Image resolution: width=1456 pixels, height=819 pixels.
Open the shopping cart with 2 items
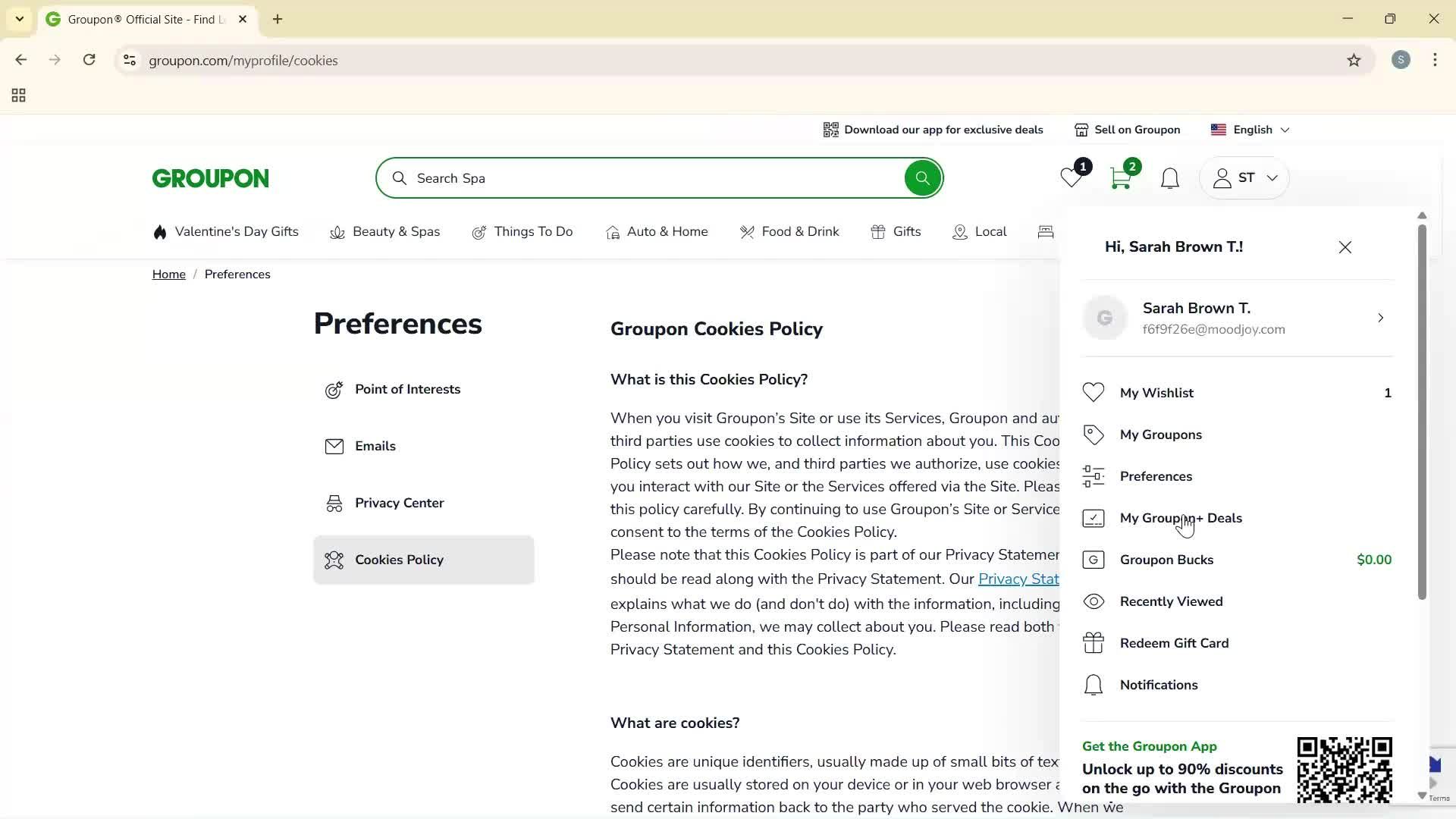1121,177
